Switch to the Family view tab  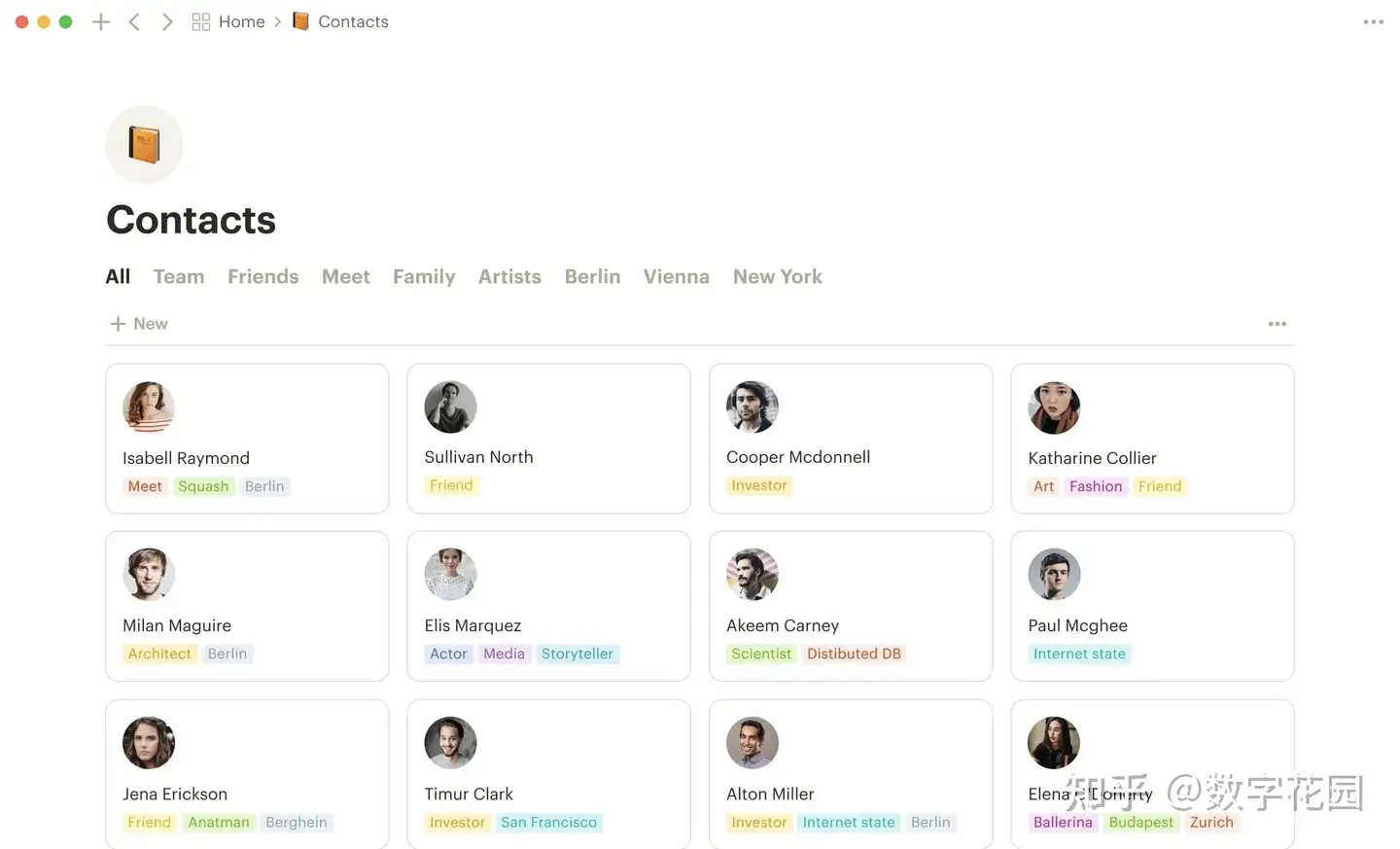424,276
